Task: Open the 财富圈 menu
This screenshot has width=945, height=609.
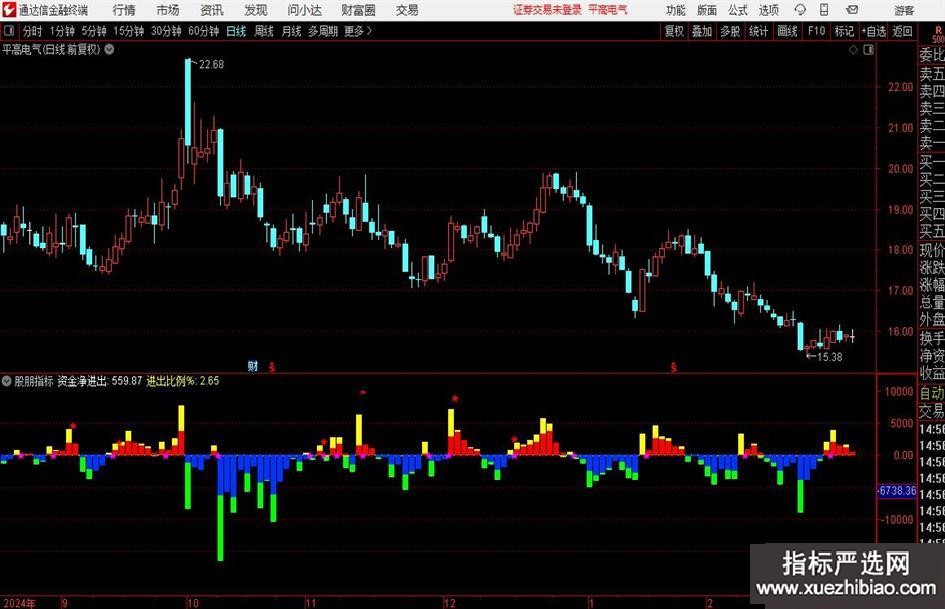Action: click(358, 10)
